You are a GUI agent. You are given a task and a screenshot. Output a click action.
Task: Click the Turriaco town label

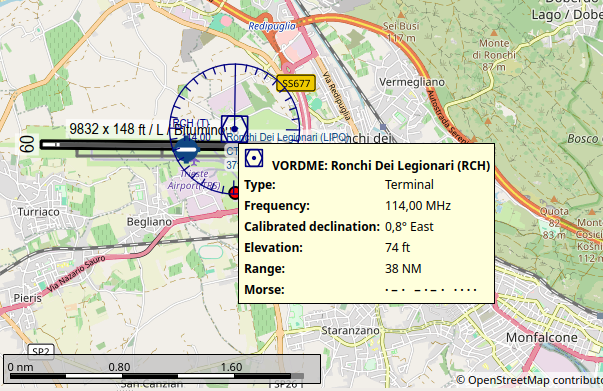[x=39, y=212]
